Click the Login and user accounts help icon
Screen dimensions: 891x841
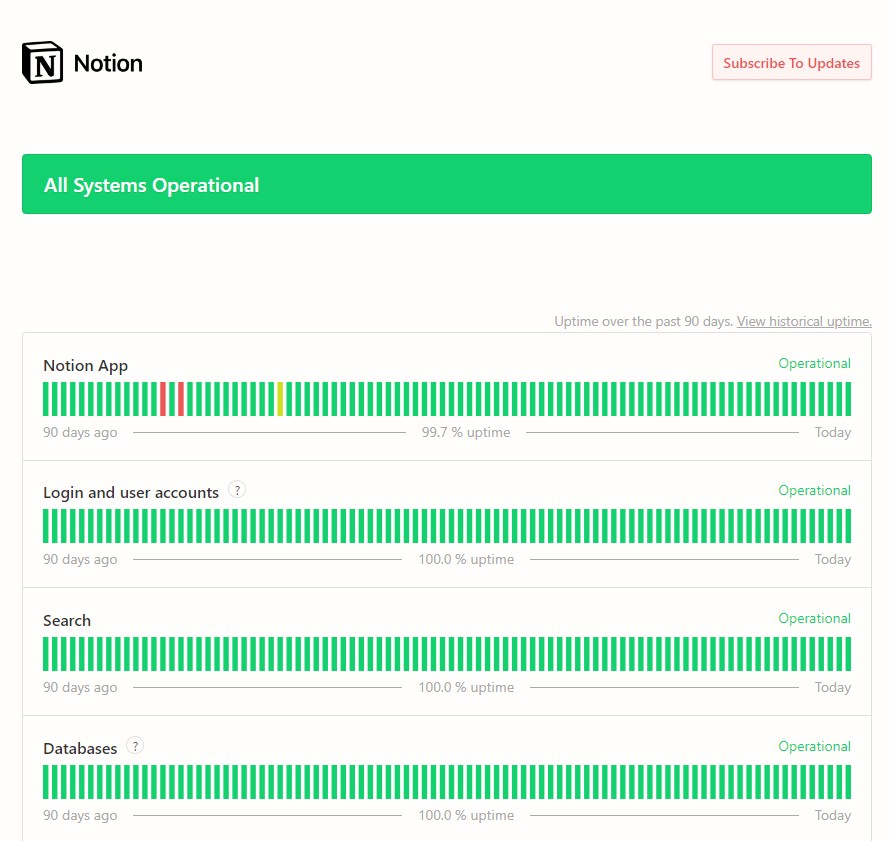coord(237,489)
